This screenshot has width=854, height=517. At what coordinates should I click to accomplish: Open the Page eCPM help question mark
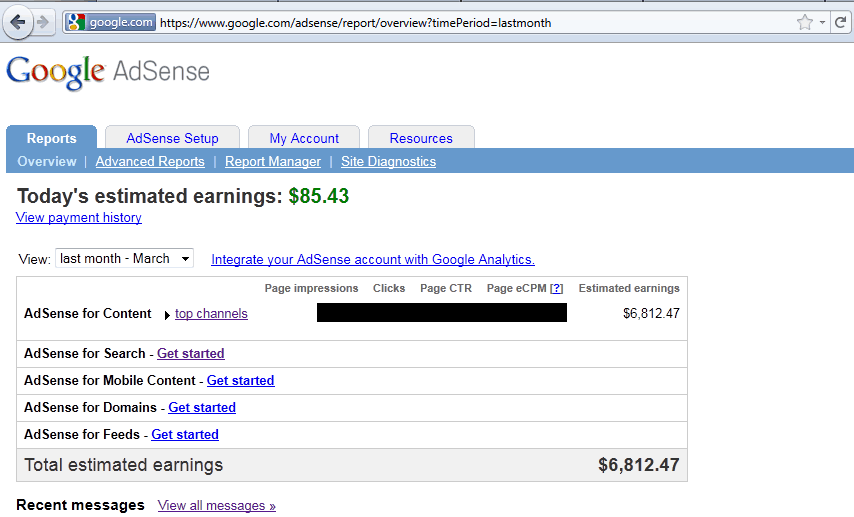[557, 288]
